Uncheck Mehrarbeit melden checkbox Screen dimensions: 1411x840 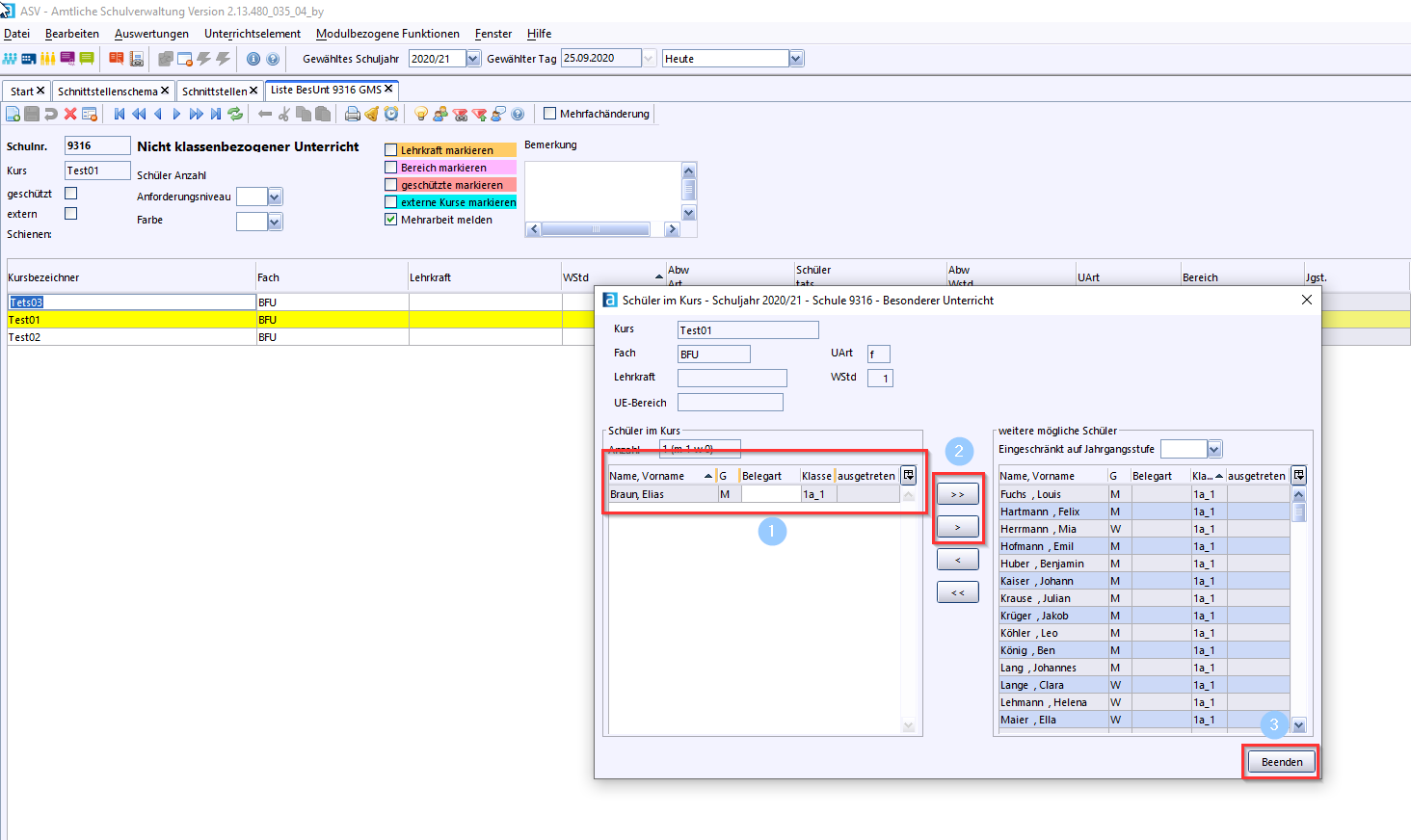coord(391,220)
